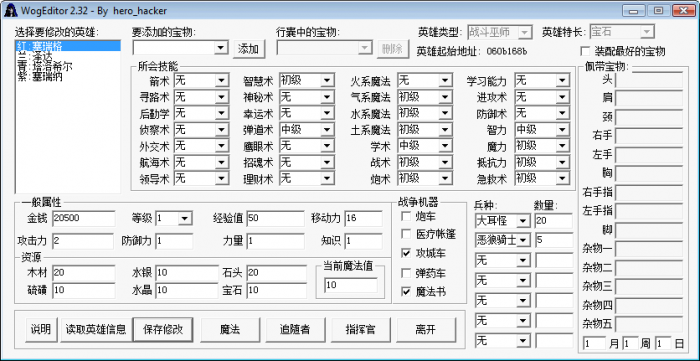Expand the 智力 skill dropdown
This screenshot has width=700, height=361.
click(x=562, y=130)
